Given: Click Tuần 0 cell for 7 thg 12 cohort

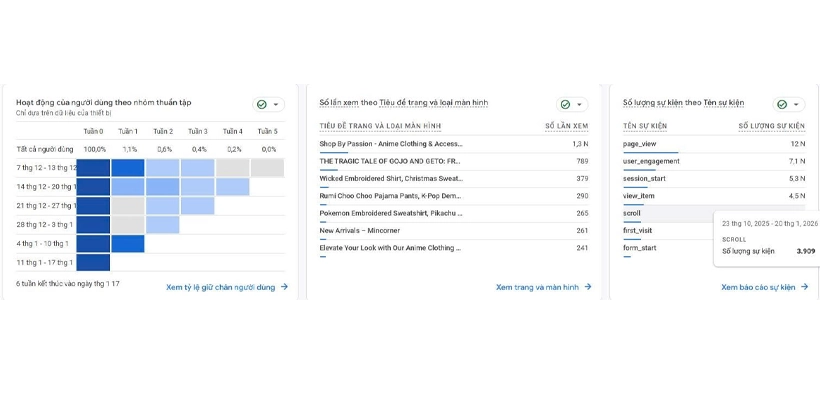Looking at the screenshot, I should pyautogui.click(x=93, y=167).
